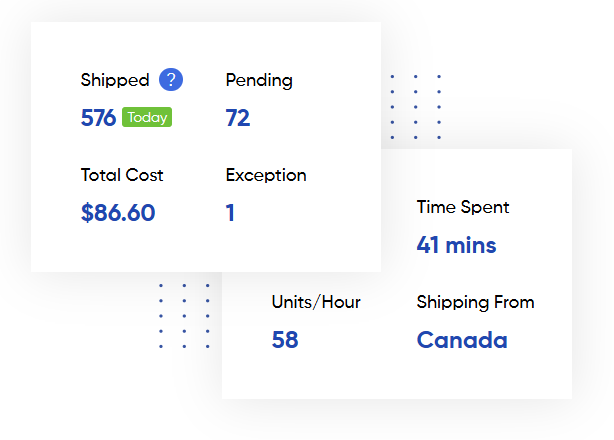Click the dot pattern left of Units/Hour
This screenshot has height=440, width=614.
(184, 315)
